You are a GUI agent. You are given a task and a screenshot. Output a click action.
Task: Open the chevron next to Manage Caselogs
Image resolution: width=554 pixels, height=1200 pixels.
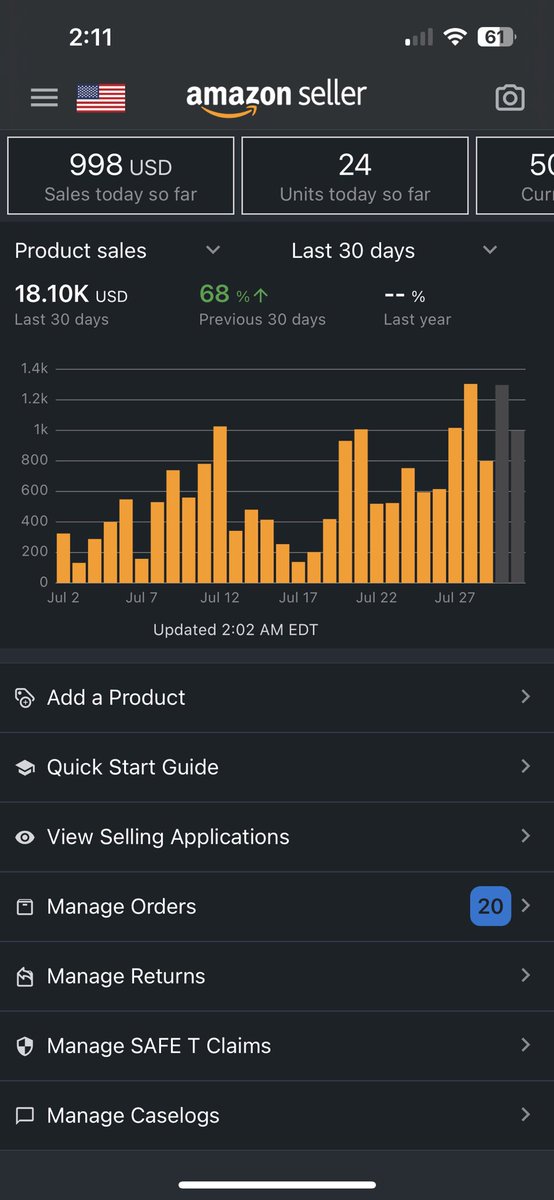point(526,1115)
